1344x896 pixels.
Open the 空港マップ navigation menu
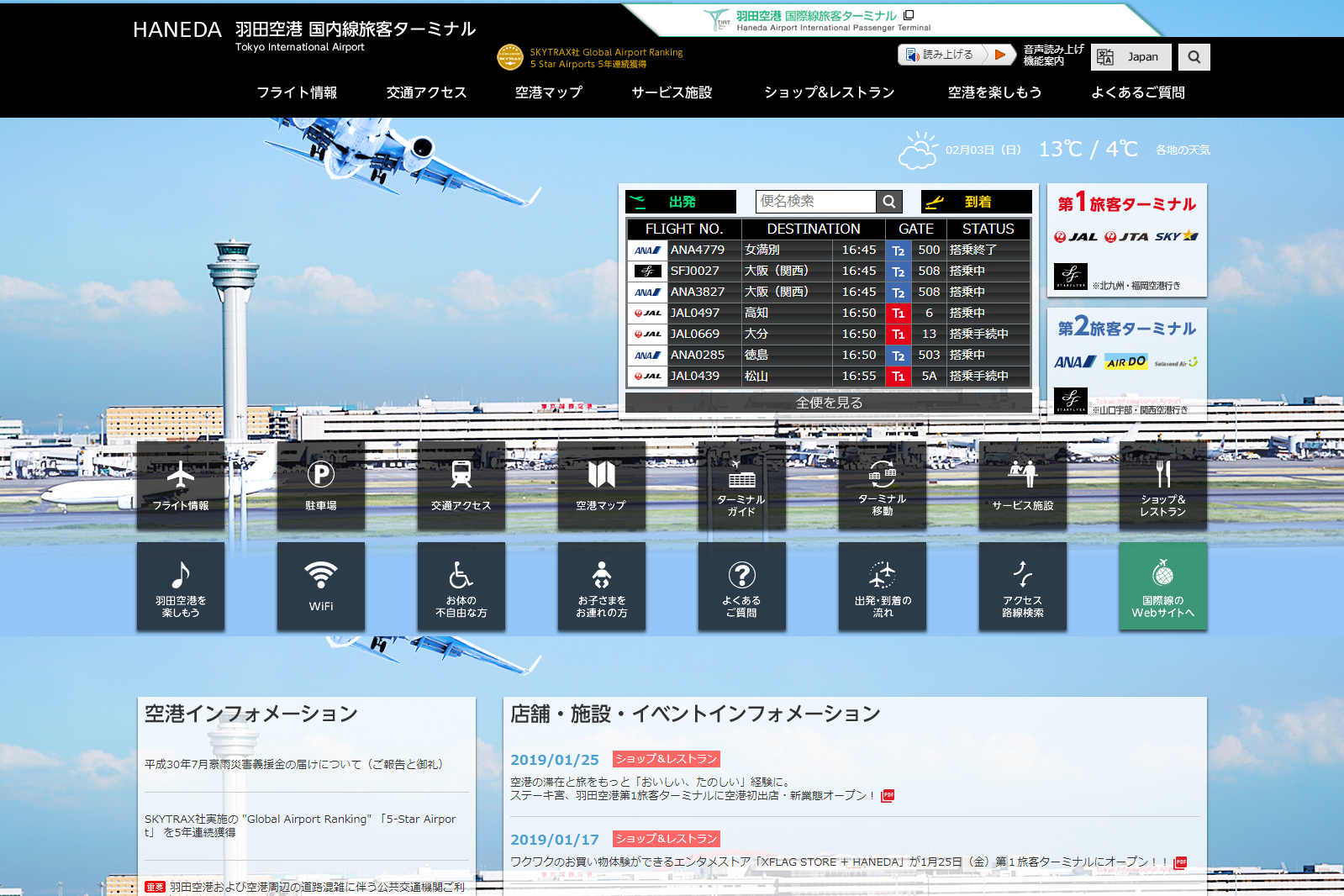(549, 92)
